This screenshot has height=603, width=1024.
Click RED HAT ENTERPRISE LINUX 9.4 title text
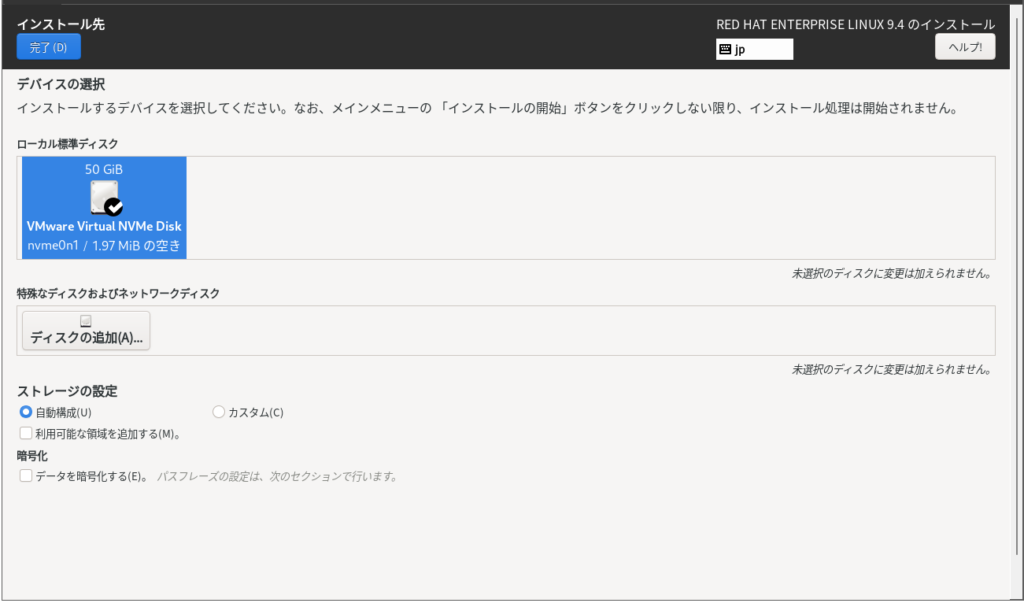pos(855,24)
